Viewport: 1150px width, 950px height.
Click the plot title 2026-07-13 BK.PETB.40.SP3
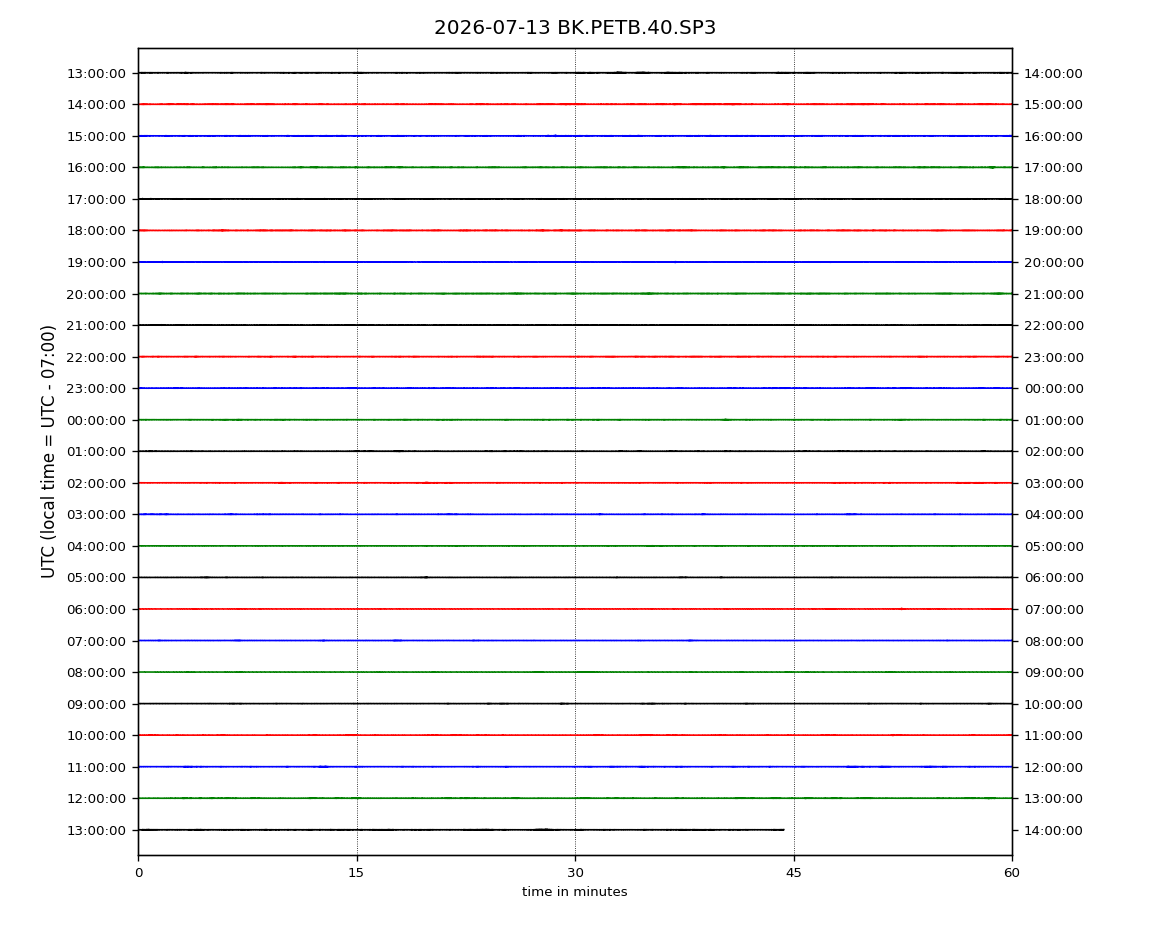(x=574, y=28)
